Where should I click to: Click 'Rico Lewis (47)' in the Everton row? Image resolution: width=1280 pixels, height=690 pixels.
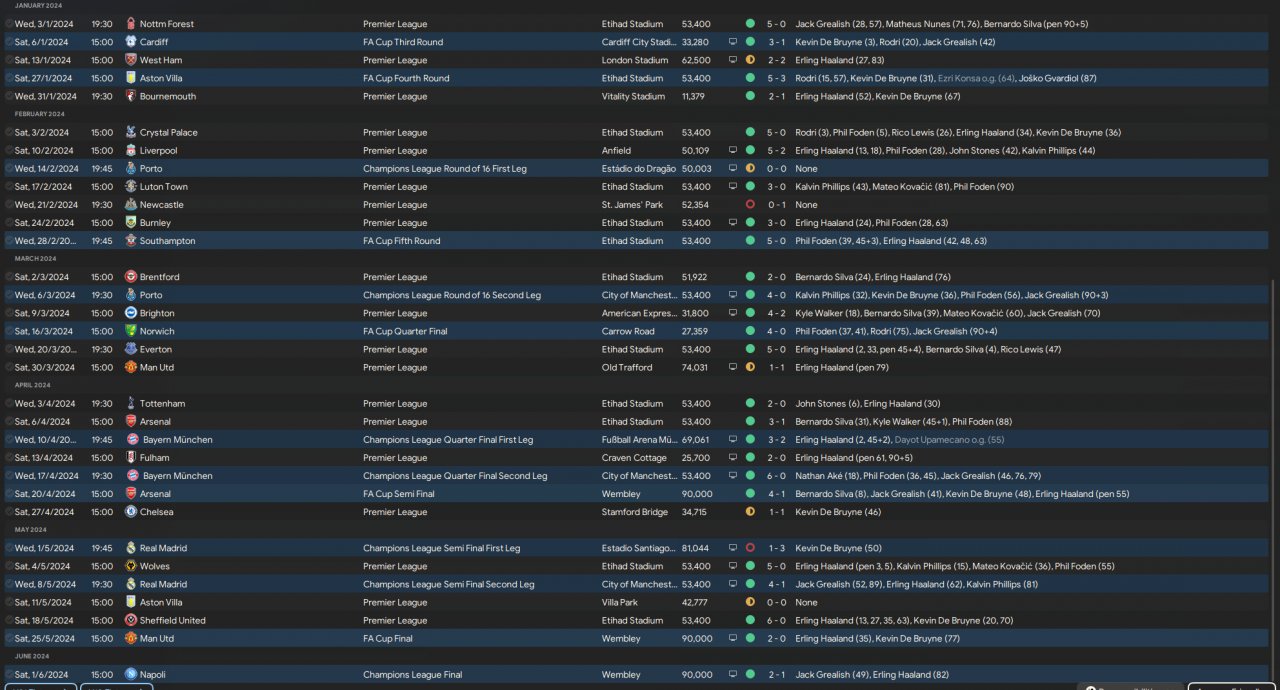pos(1031,349)
